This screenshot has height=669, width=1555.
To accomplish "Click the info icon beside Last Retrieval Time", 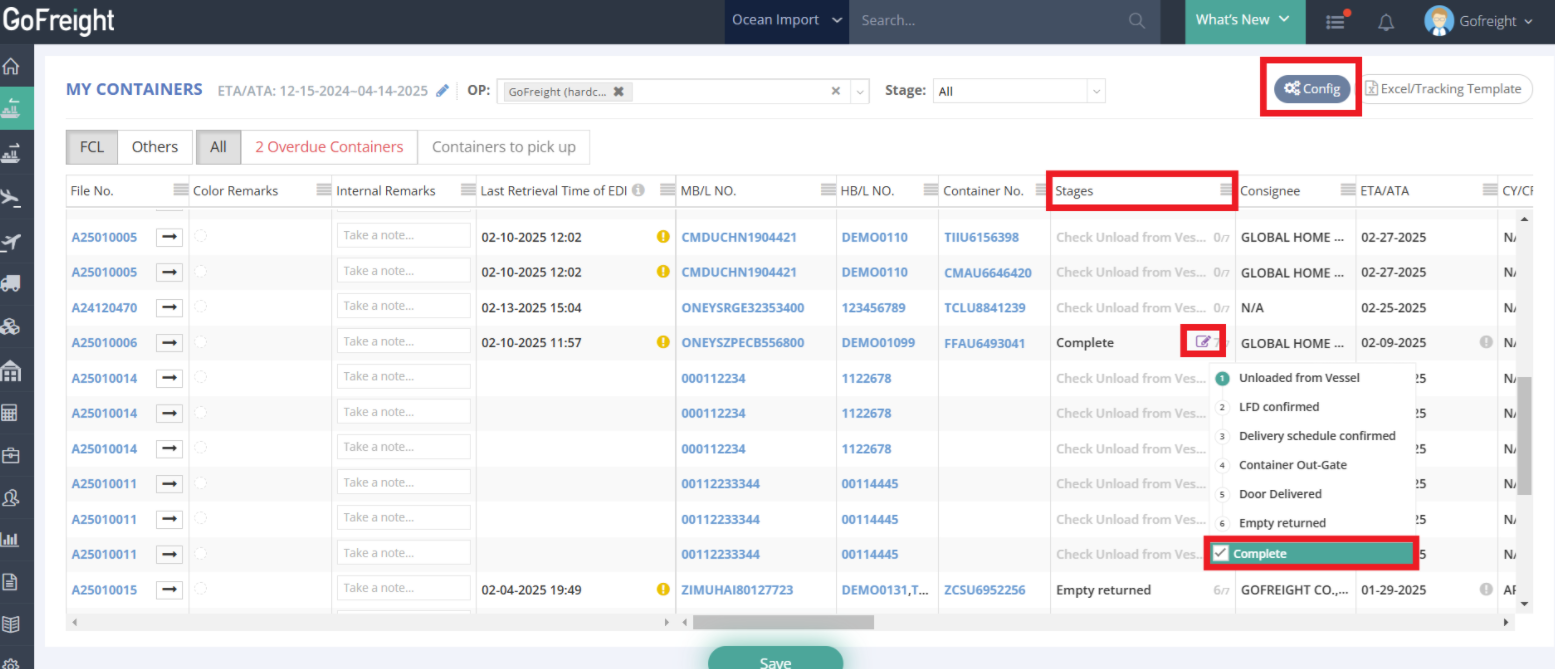I will point(638,190).
